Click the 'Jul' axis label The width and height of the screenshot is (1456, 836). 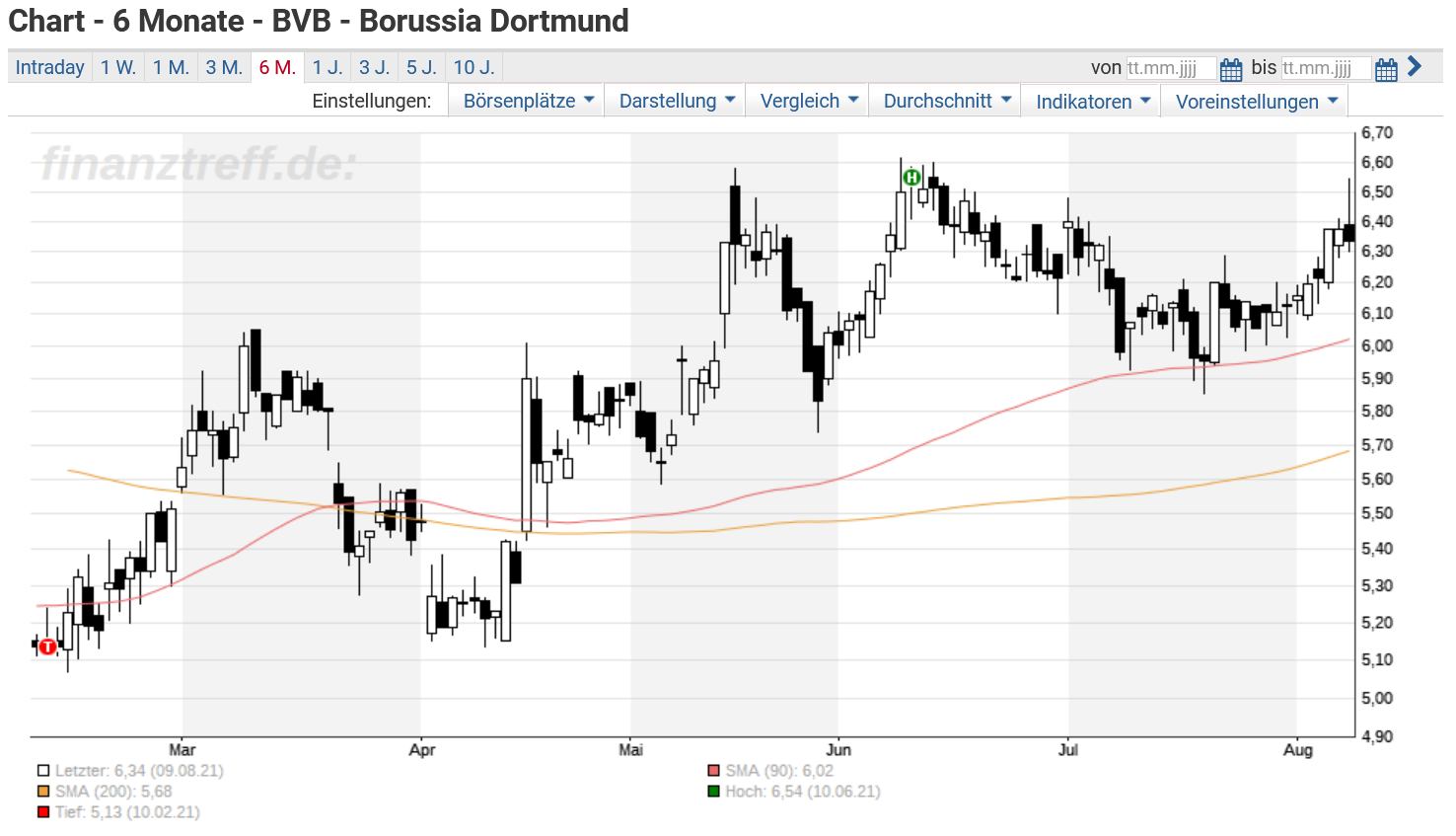(x=1068, y=750)
